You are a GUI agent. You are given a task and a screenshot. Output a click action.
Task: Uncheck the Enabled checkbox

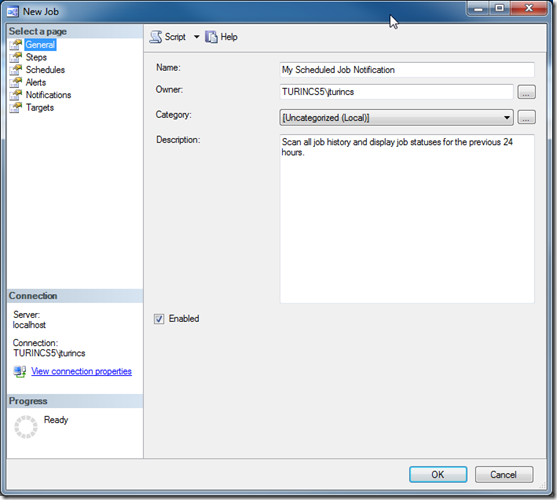pos(159,319)
